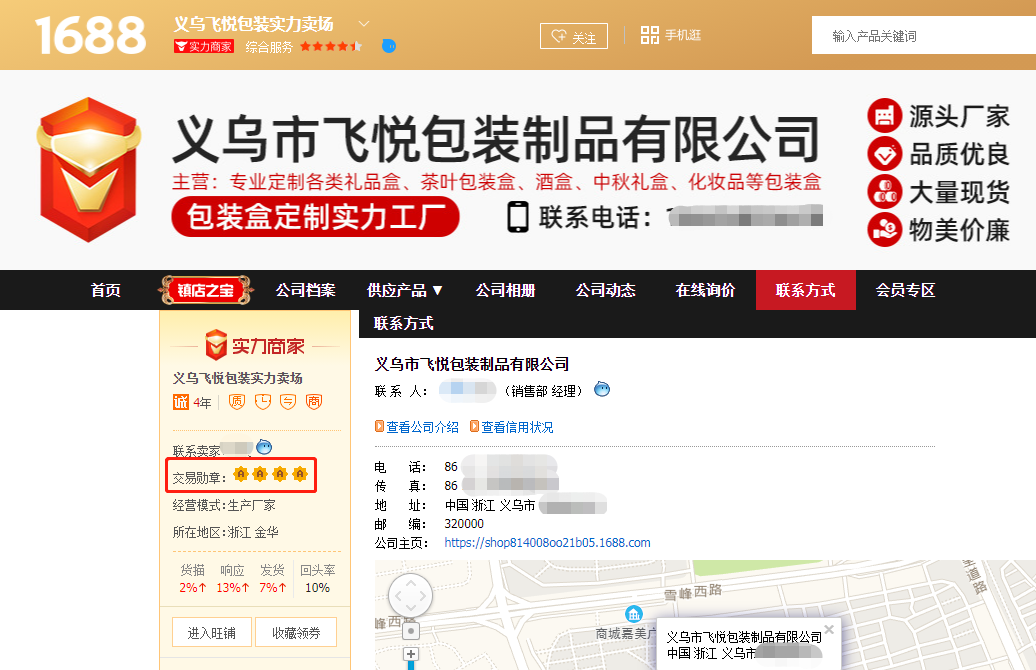
Task: Click the orange icon before 查看信用状况
Action: (x=474, y=426)
